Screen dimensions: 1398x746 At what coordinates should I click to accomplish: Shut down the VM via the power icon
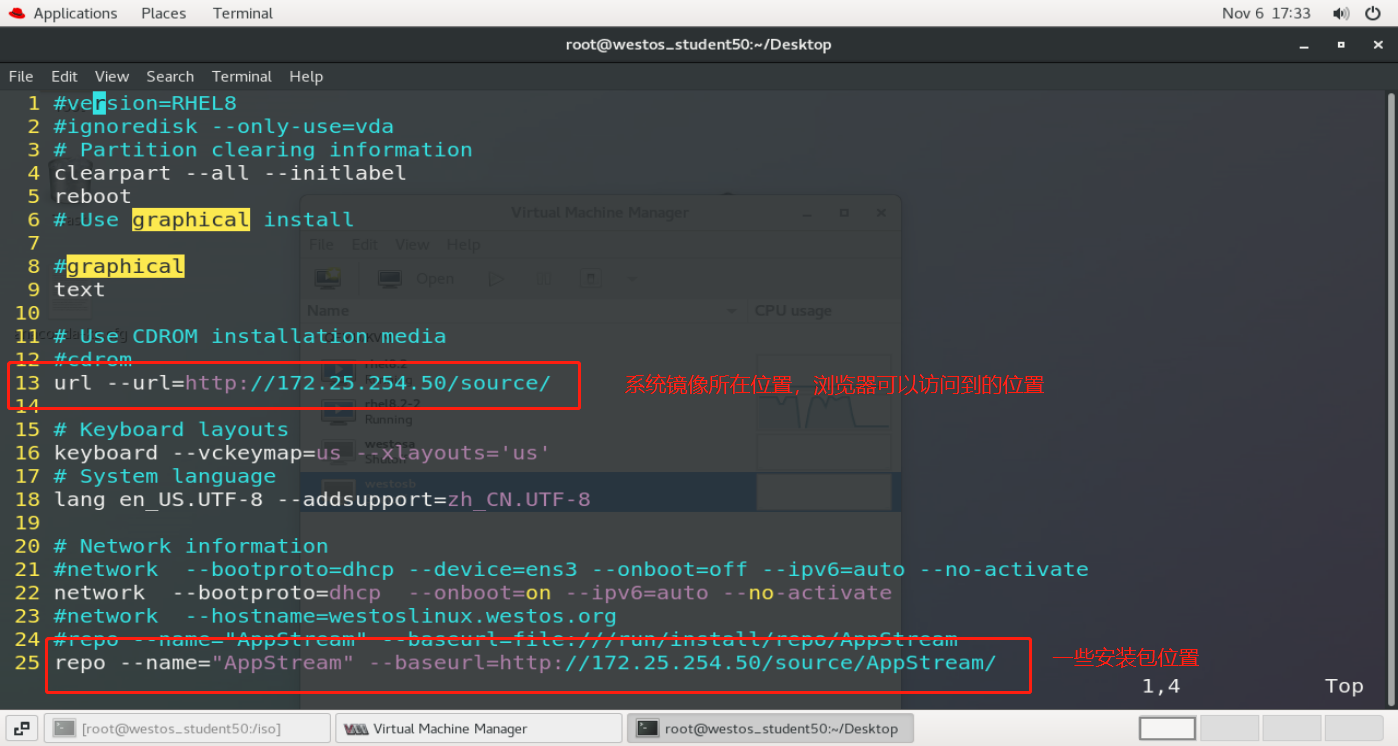point(591,278)
